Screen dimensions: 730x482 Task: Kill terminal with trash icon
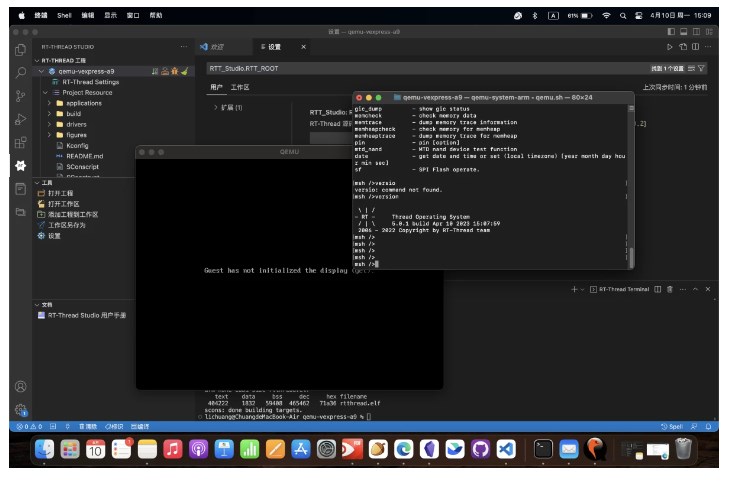coord(669,289)
